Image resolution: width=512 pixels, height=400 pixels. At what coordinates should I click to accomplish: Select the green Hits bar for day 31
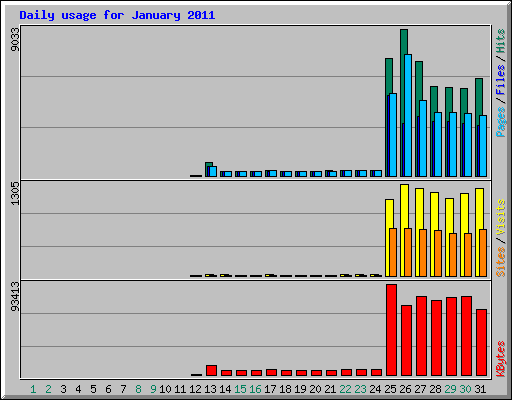pos(479,97)
